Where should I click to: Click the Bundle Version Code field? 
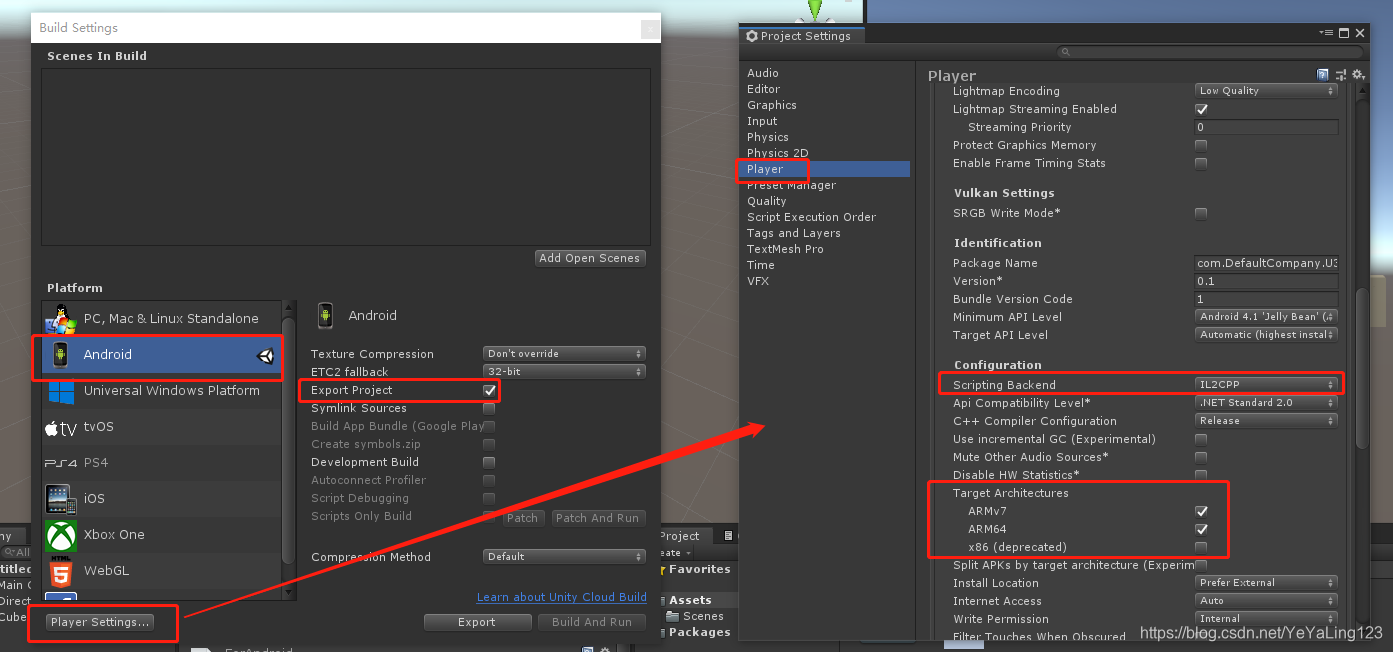pyautogui.click(x=1267, y=299)
